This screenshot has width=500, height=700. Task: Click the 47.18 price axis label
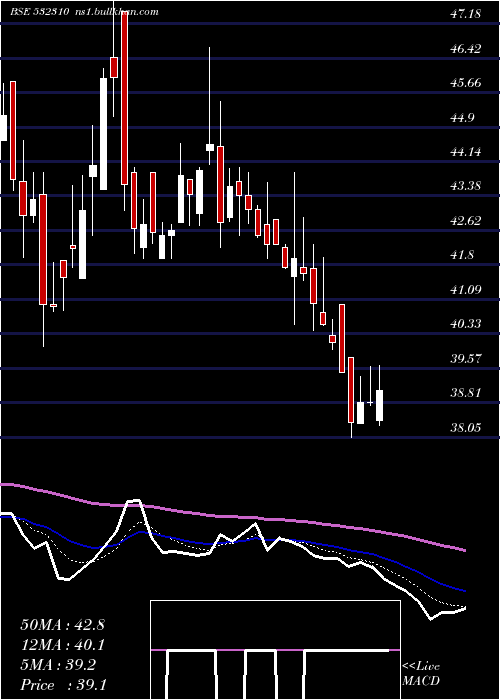[x=465, y=14]
